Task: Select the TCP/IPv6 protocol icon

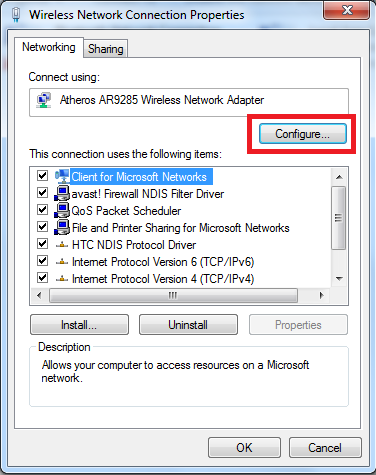Action: point(62,262)
